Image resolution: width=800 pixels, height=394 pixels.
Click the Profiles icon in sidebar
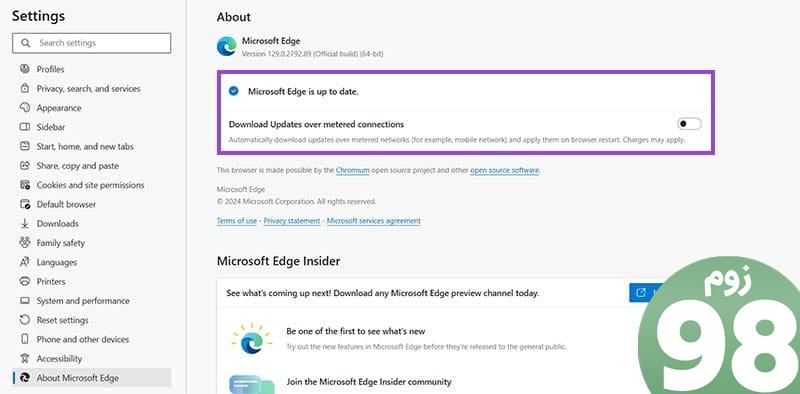point(24,69)
